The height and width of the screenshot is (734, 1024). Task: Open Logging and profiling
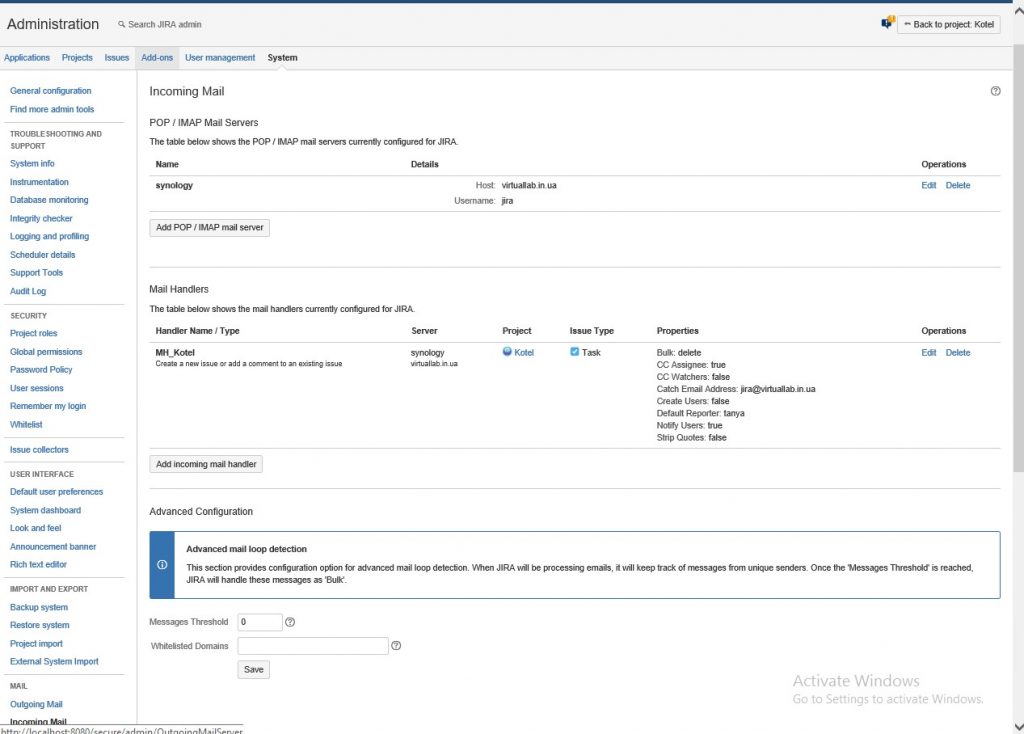pyautogui.click(x=50, y=236)
